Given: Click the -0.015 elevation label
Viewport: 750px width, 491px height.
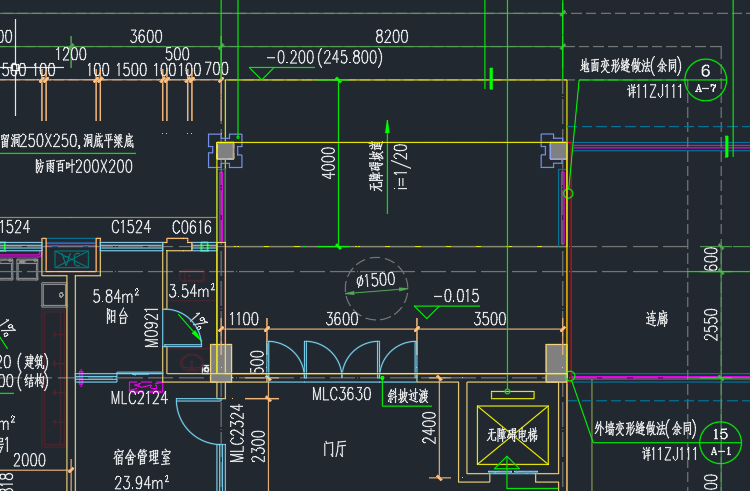Looking at the screenshot, I should coord(456,296).
